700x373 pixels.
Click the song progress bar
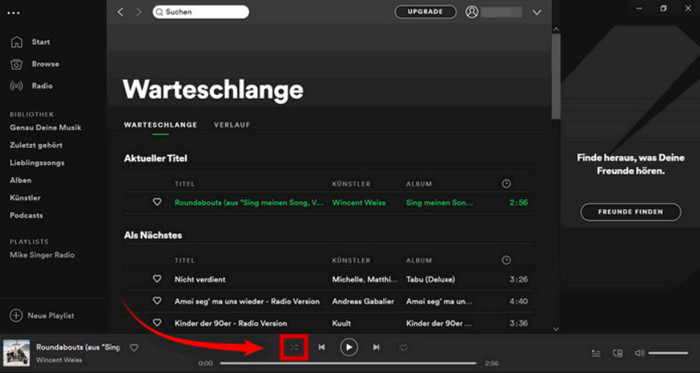coord(348,363)
